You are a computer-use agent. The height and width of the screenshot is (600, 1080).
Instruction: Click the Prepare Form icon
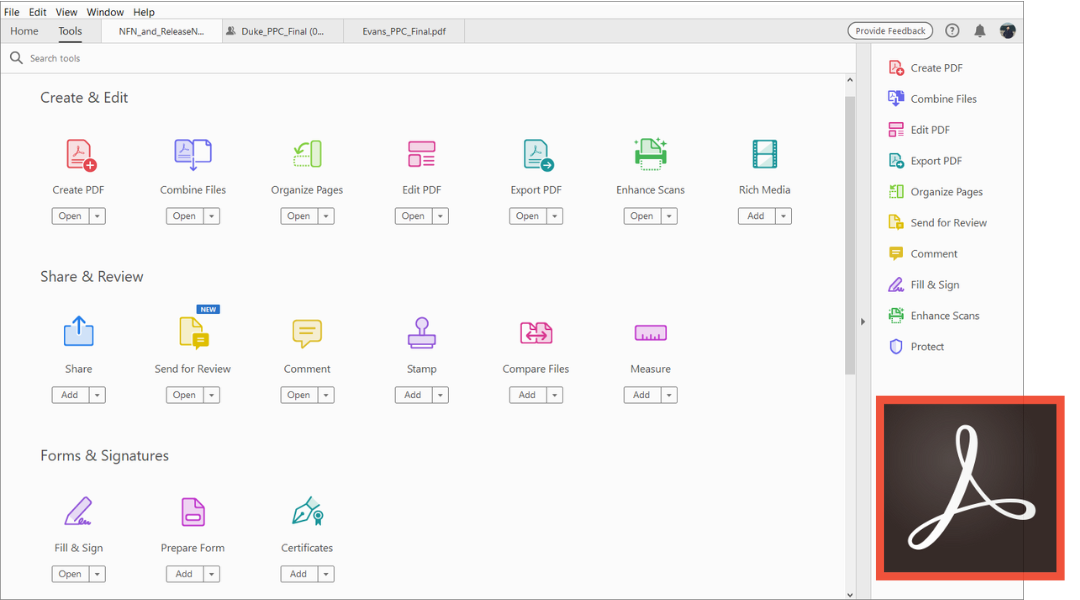click(193, 512)
